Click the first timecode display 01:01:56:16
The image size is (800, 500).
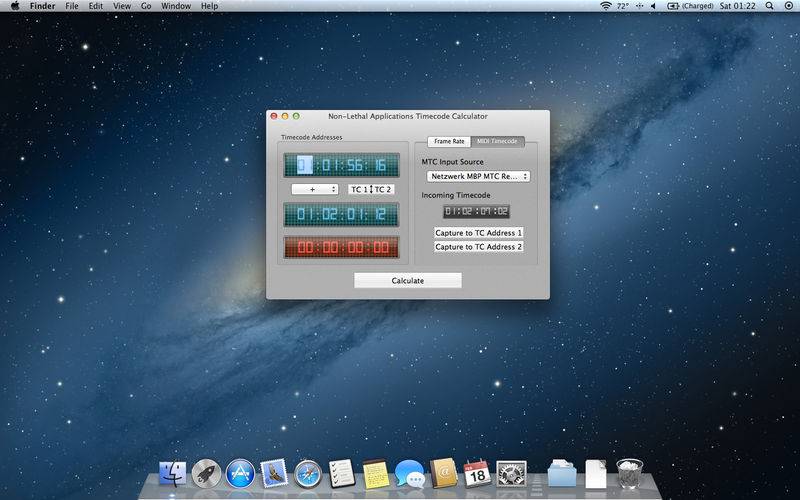[341, 165]
